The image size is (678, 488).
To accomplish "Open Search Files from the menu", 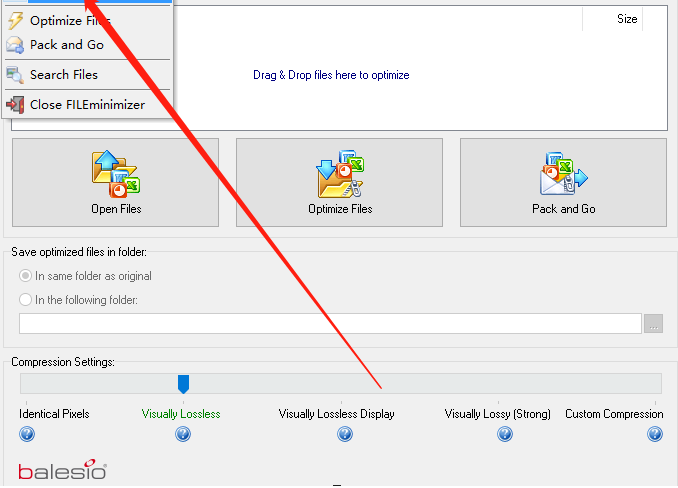I will [87, 75].
